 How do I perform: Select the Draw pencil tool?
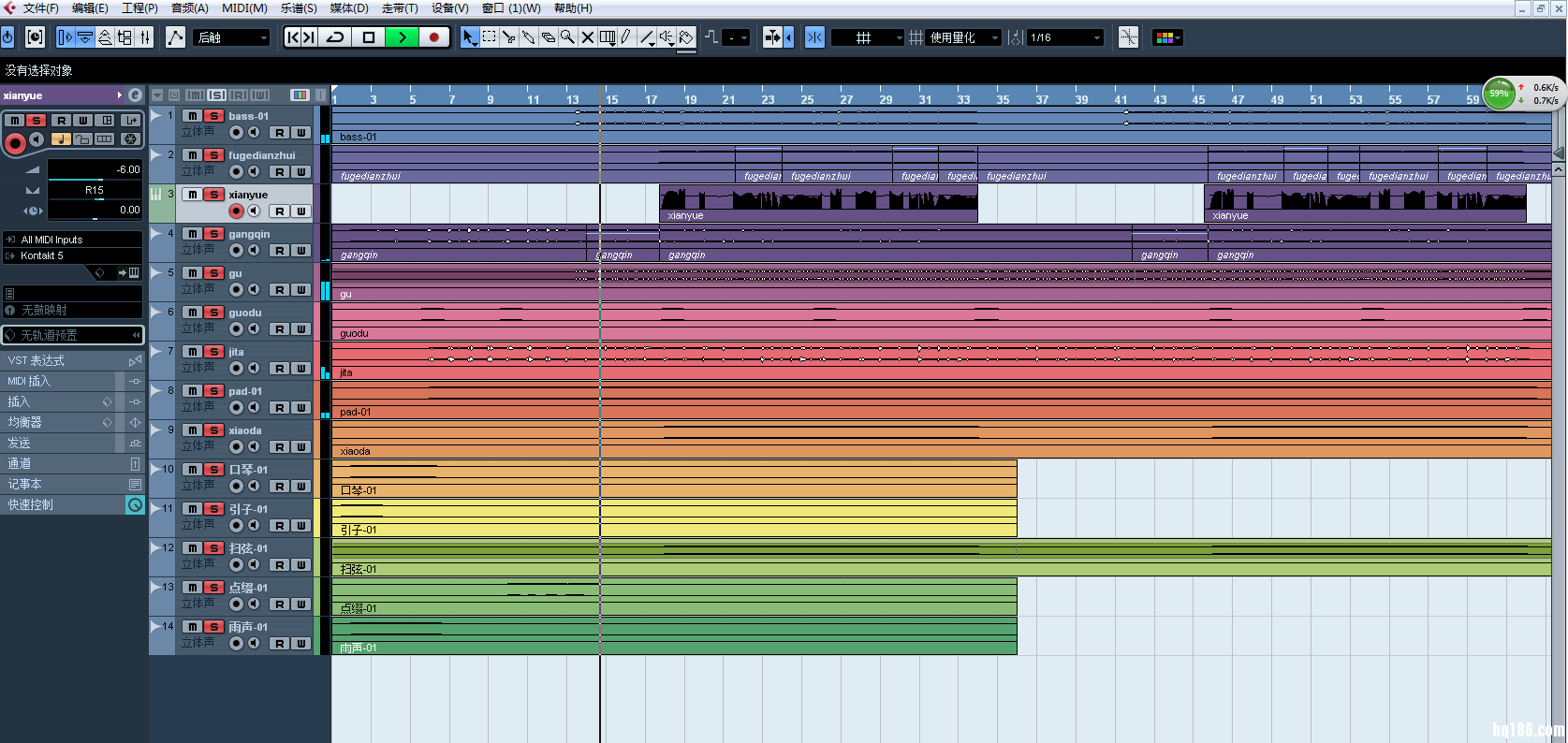point(626,37)
